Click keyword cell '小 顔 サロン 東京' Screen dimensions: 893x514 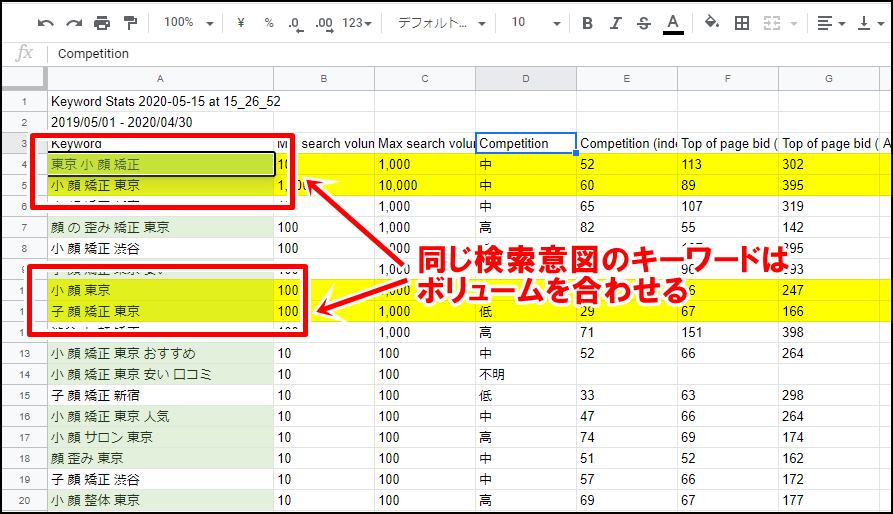(160, 437)
